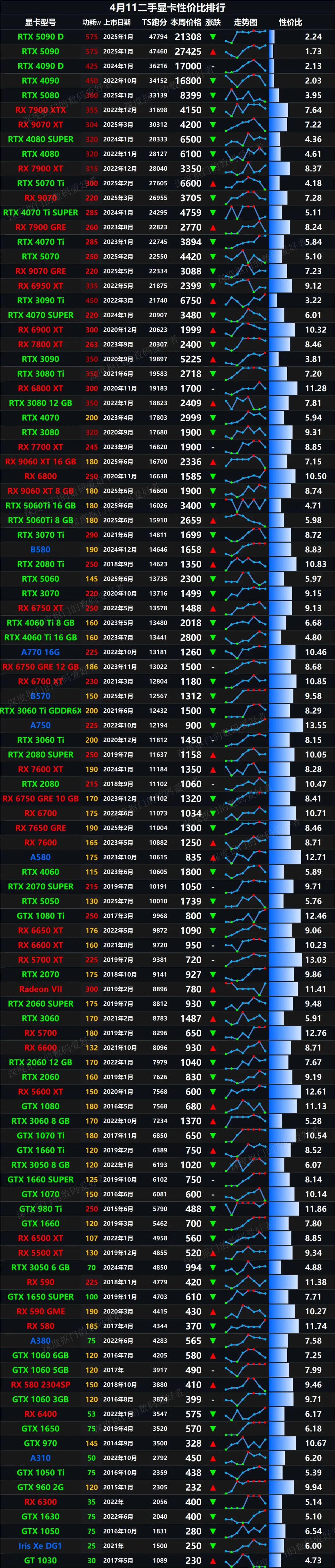
Task: Click the red up arrow for RTX 3090 Ti
Action: point(213,301)
